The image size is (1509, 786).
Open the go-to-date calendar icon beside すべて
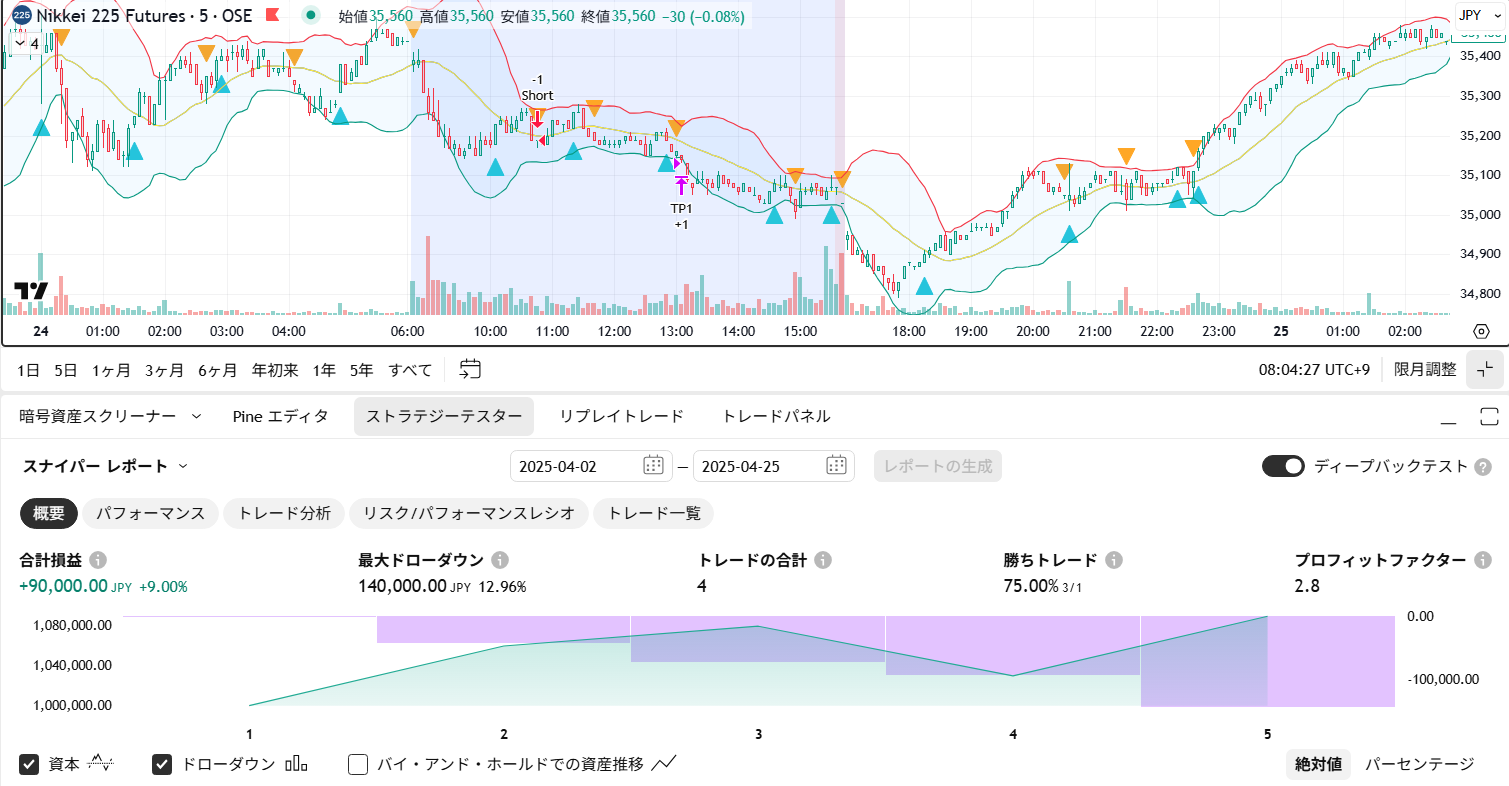[x=470, y=370]
